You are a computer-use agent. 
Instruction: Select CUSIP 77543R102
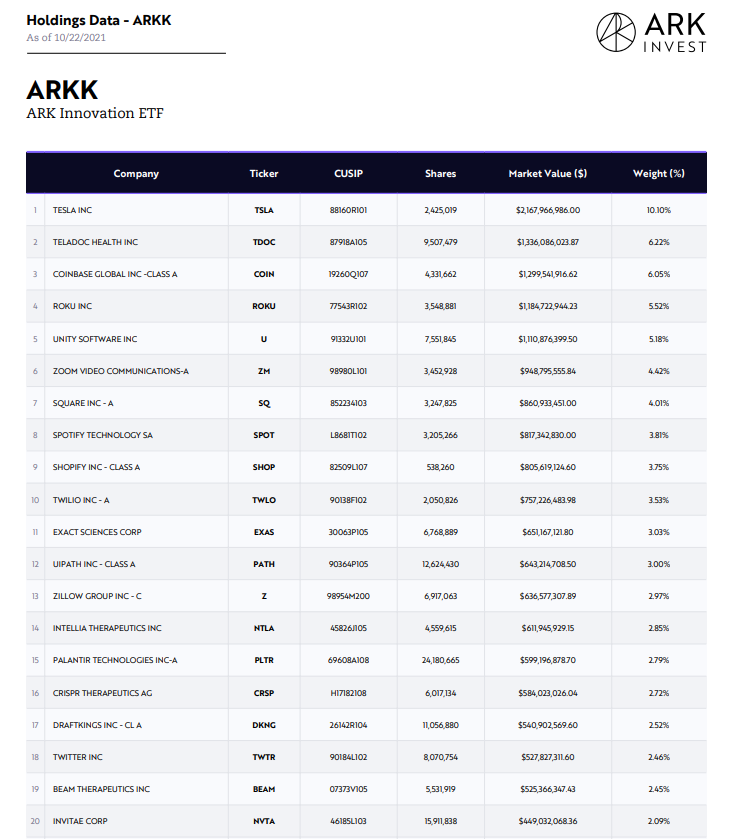(x=348, y=307)
